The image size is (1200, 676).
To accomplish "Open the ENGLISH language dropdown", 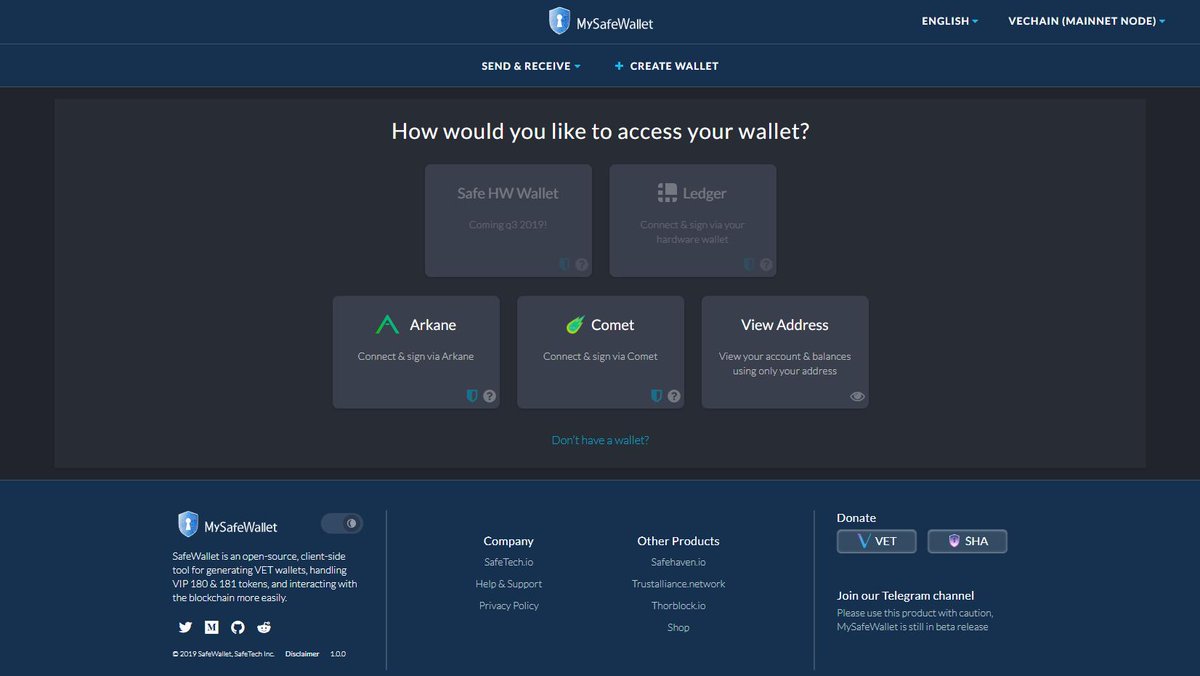I will tap(950, 21).
